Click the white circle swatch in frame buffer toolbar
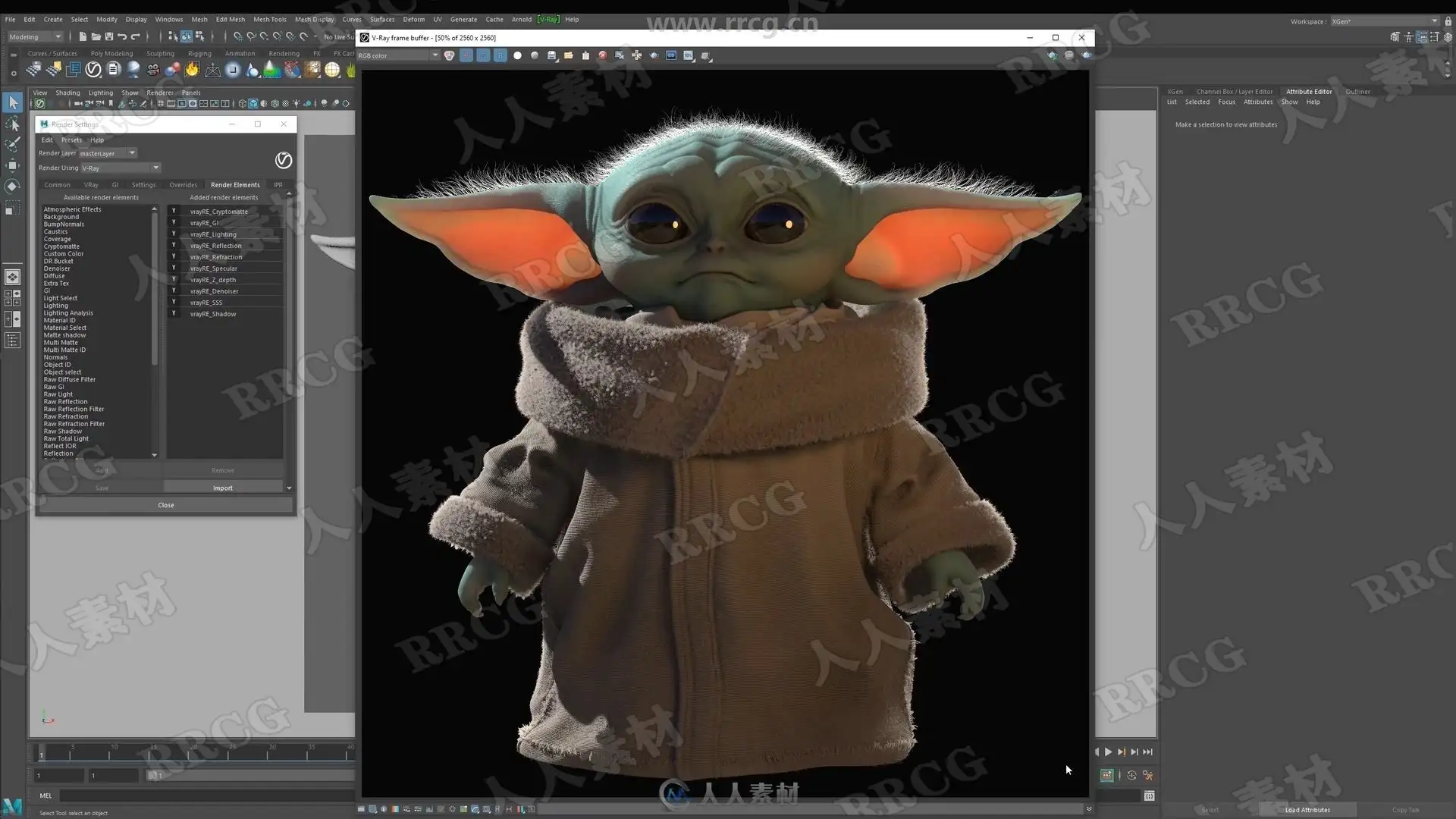1456x819 pixels. pyautogui.click(x=518, y=55)
